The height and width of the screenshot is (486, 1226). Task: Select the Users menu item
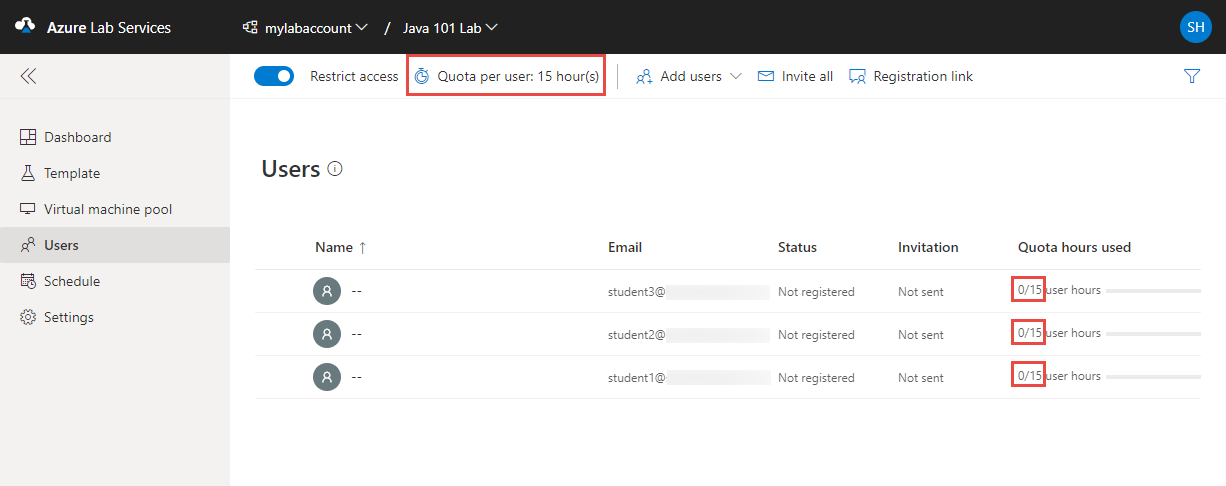[x=115, y=245]
